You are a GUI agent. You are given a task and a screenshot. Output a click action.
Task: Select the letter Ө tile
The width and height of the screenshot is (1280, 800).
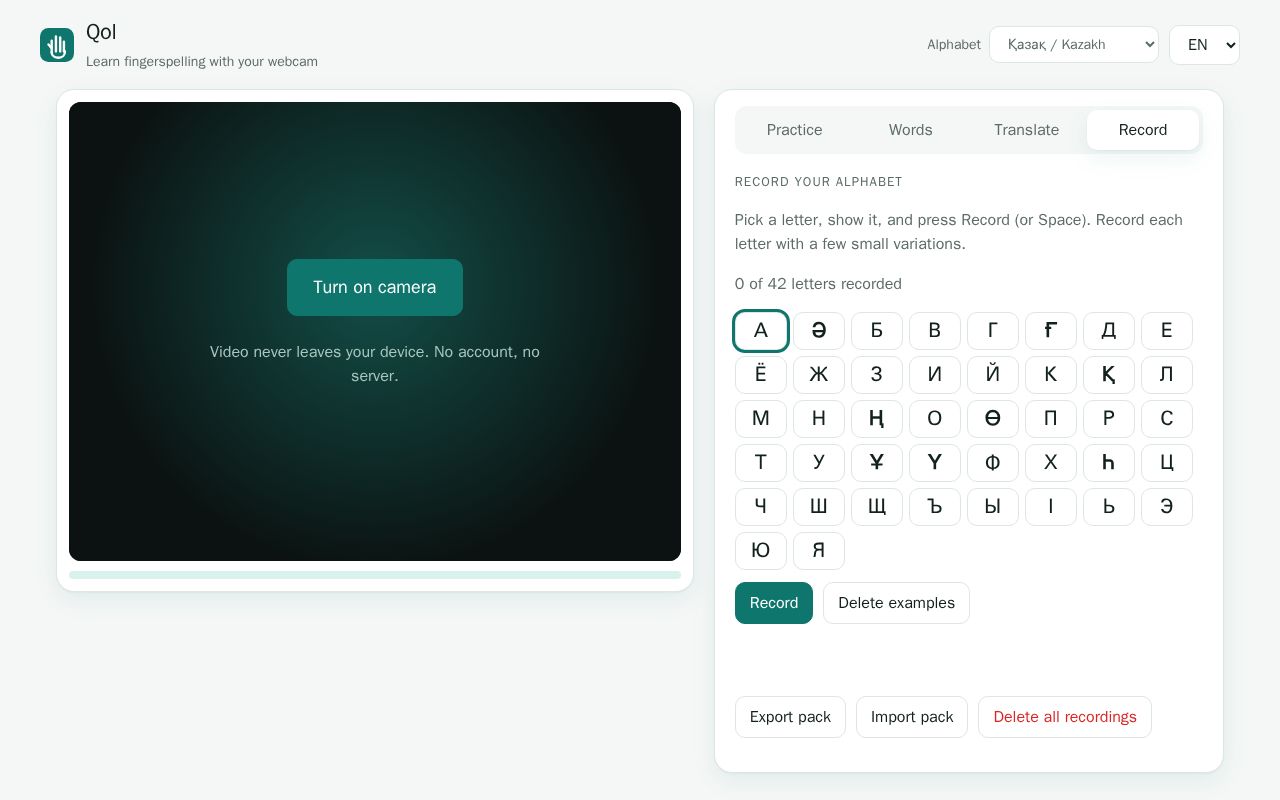[993, 419]
